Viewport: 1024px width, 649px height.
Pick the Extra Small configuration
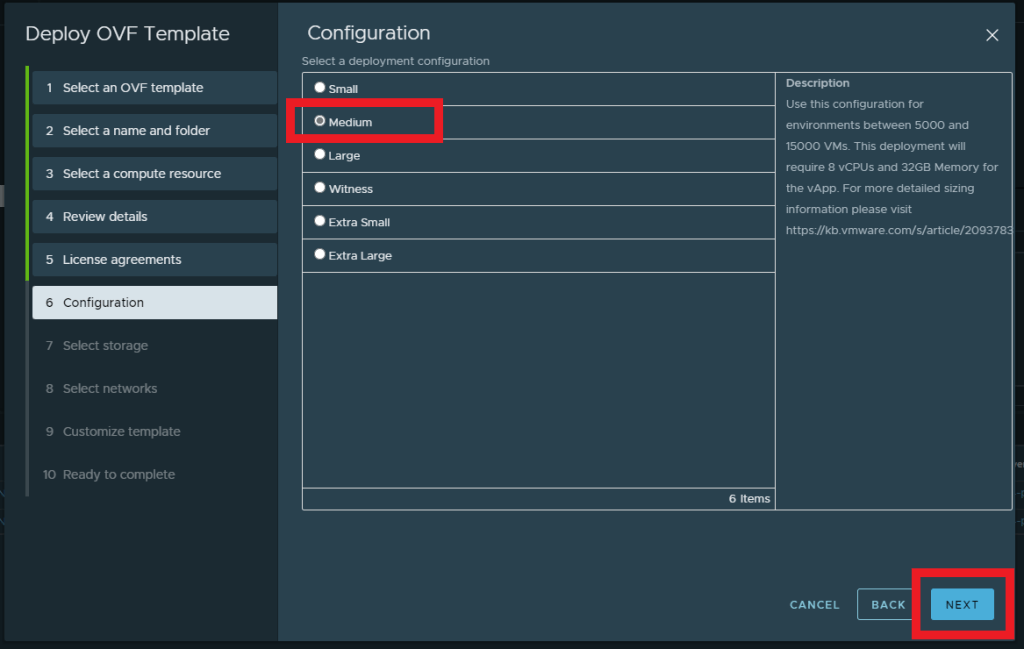[x=320, y=221]
